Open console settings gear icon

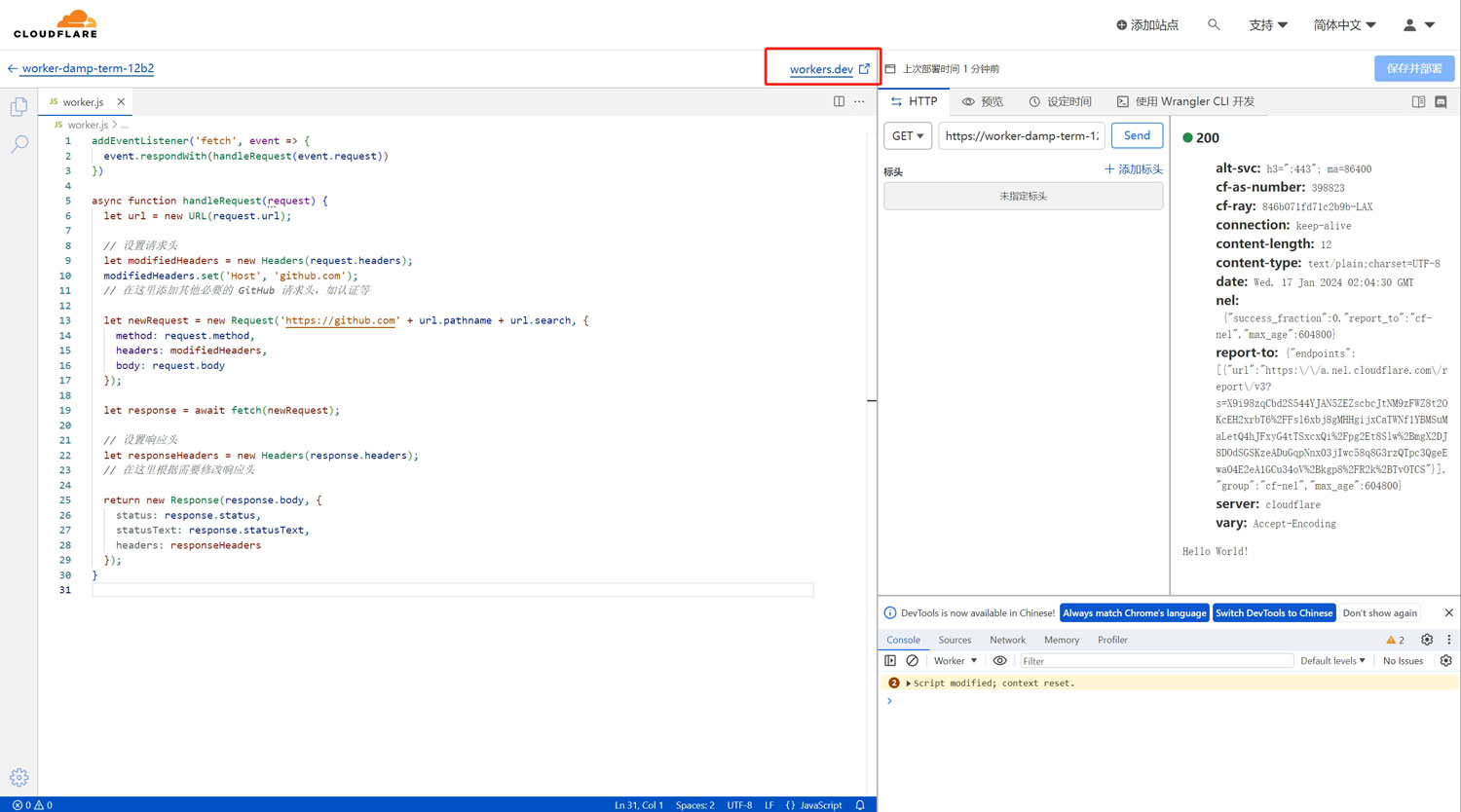click(1445, 660)
